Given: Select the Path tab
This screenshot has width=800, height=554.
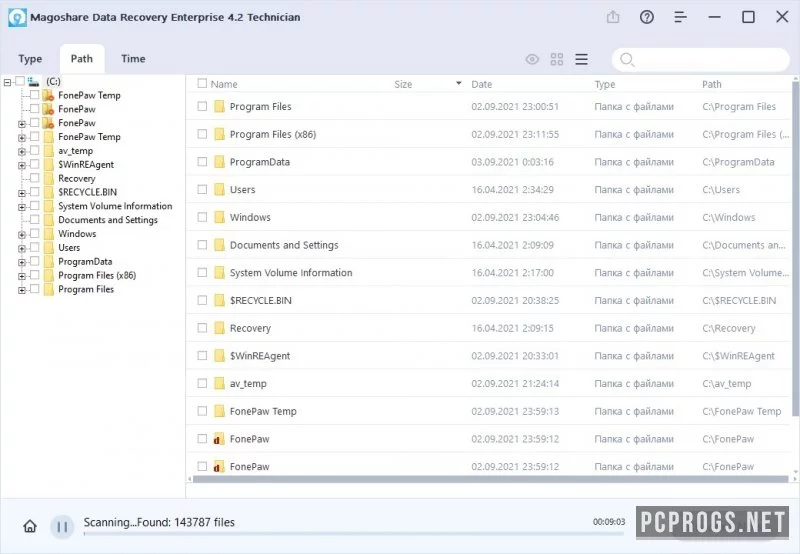Looking at the screenshot, I should pyautogui.click(x=82, y=59).
